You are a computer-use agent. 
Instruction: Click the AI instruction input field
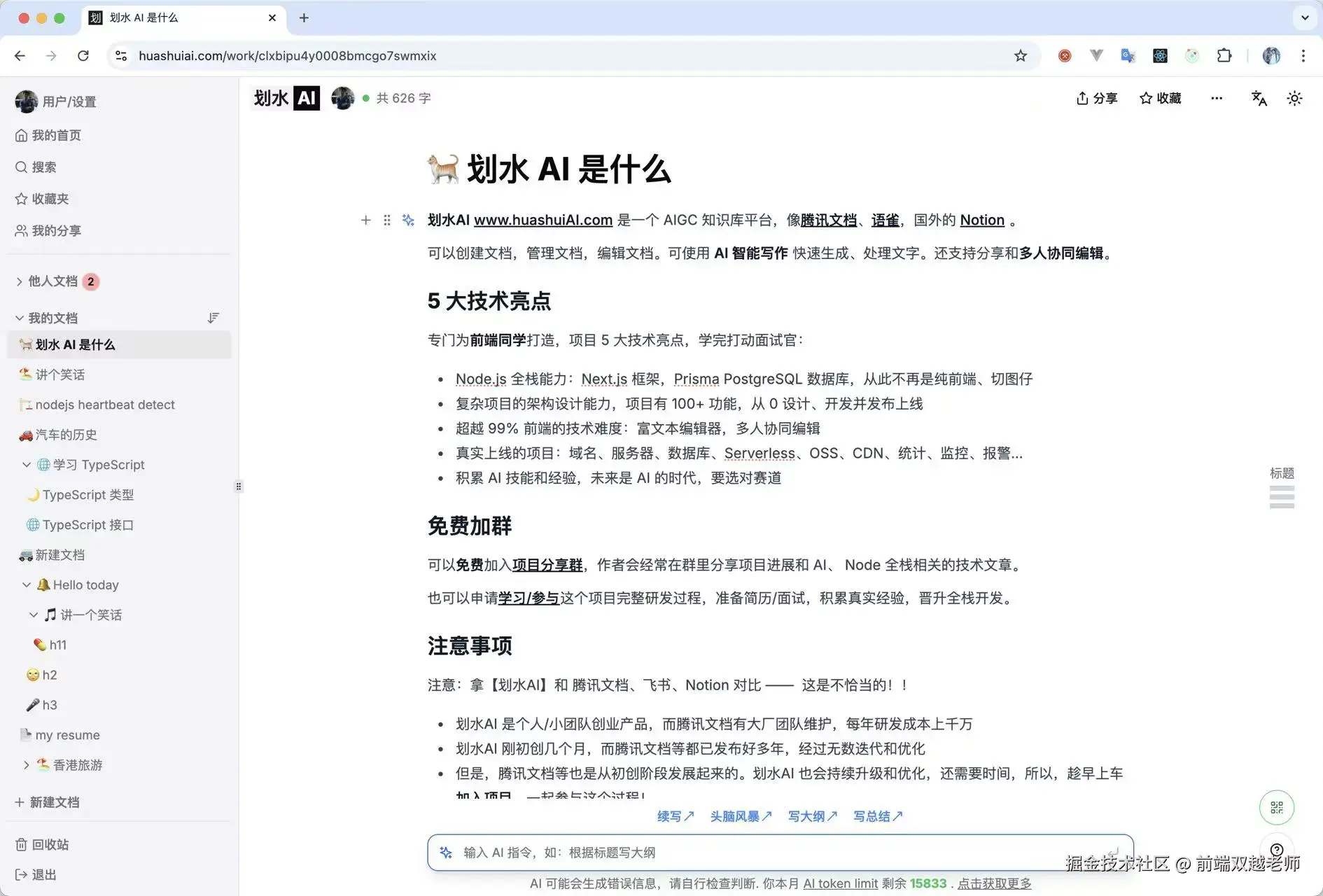[770, 852]
